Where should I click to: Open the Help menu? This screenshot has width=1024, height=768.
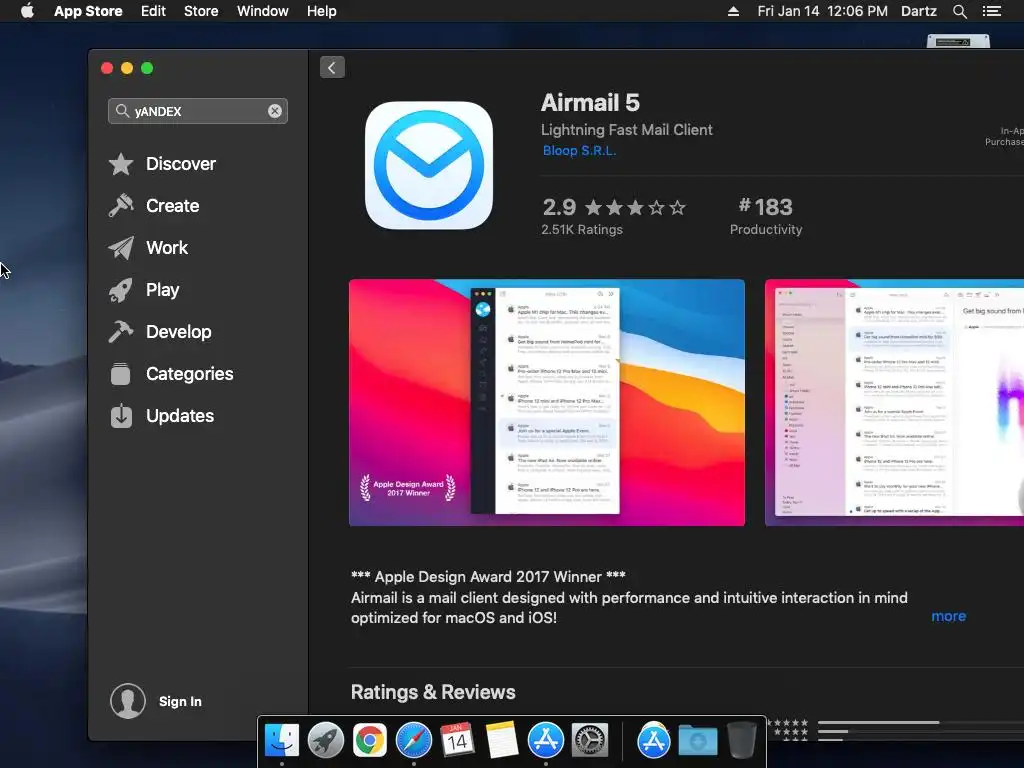pyautogui.click(x=322, y=11)
